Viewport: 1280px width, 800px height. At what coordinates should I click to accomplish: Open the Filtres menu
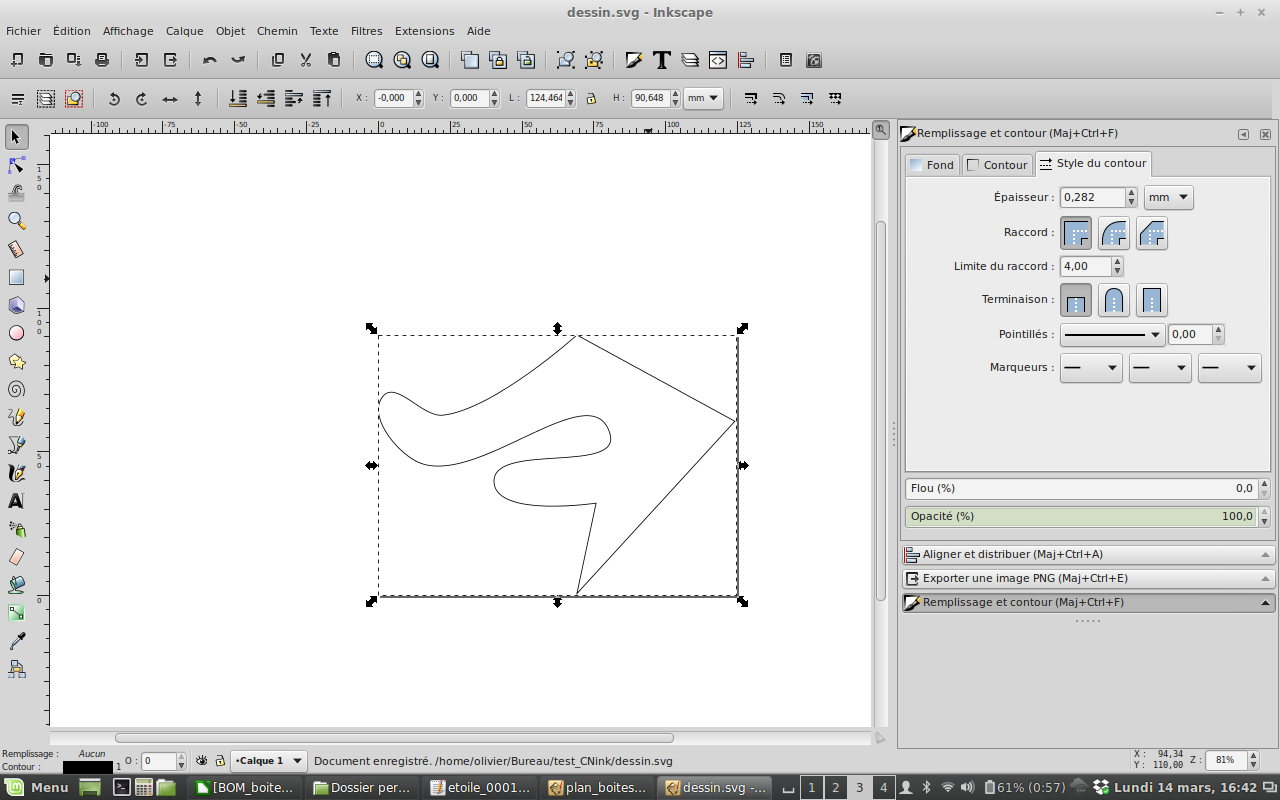point(366,31)
